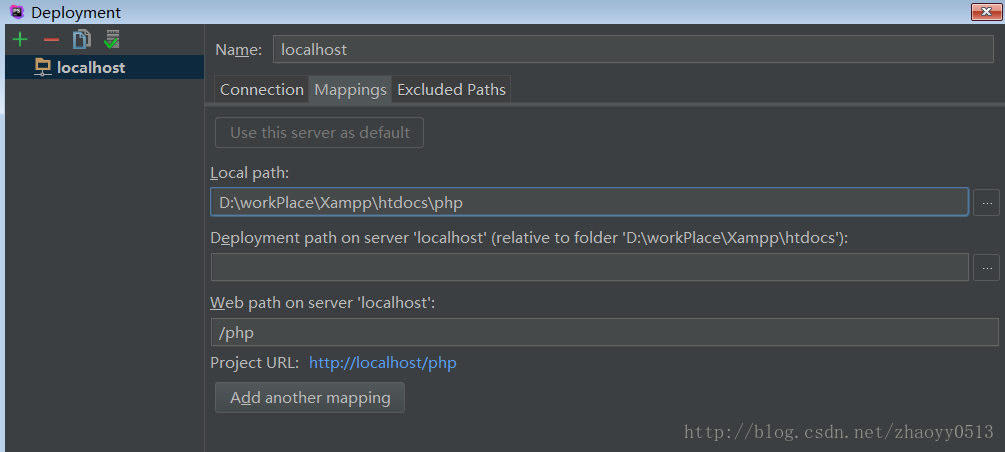Click the Name text field
The width and height of the screenshot is (1005, 452).
pyautogui.click(x=633, y=49)
